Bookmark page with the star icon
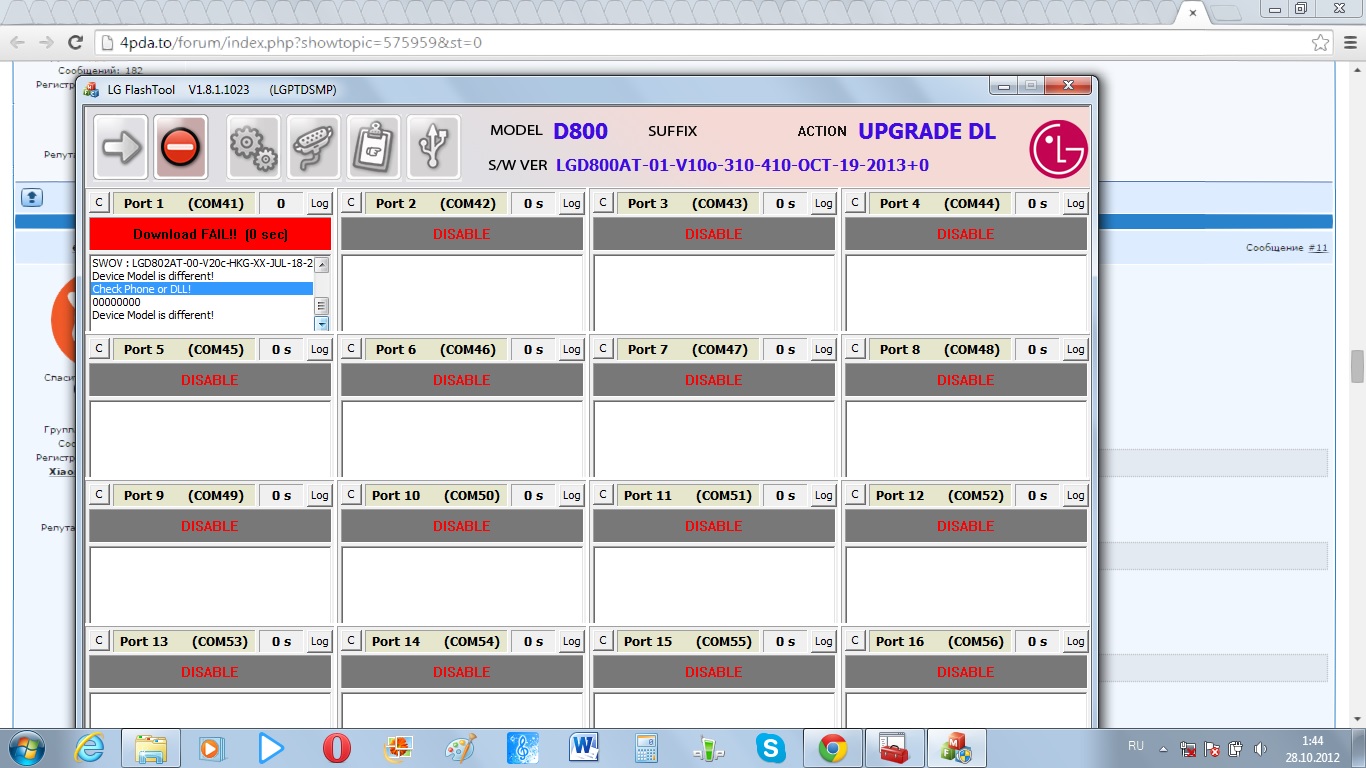The width and height of the screenshot is (1366, 768). coord(1321,43)
